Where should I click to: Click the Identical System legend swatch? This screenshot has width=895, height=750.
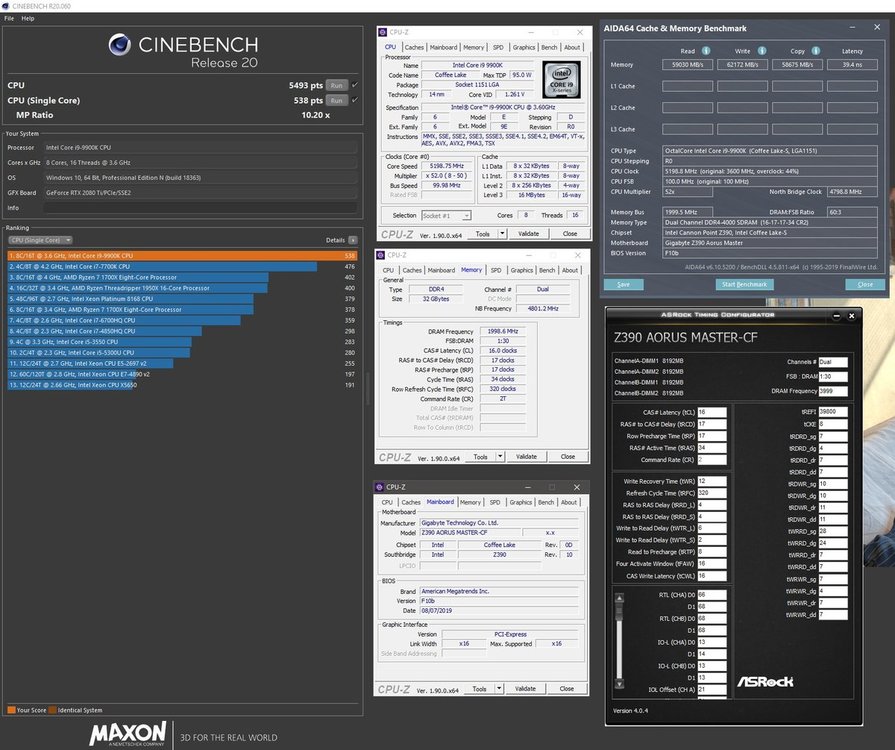click(53, 710)
